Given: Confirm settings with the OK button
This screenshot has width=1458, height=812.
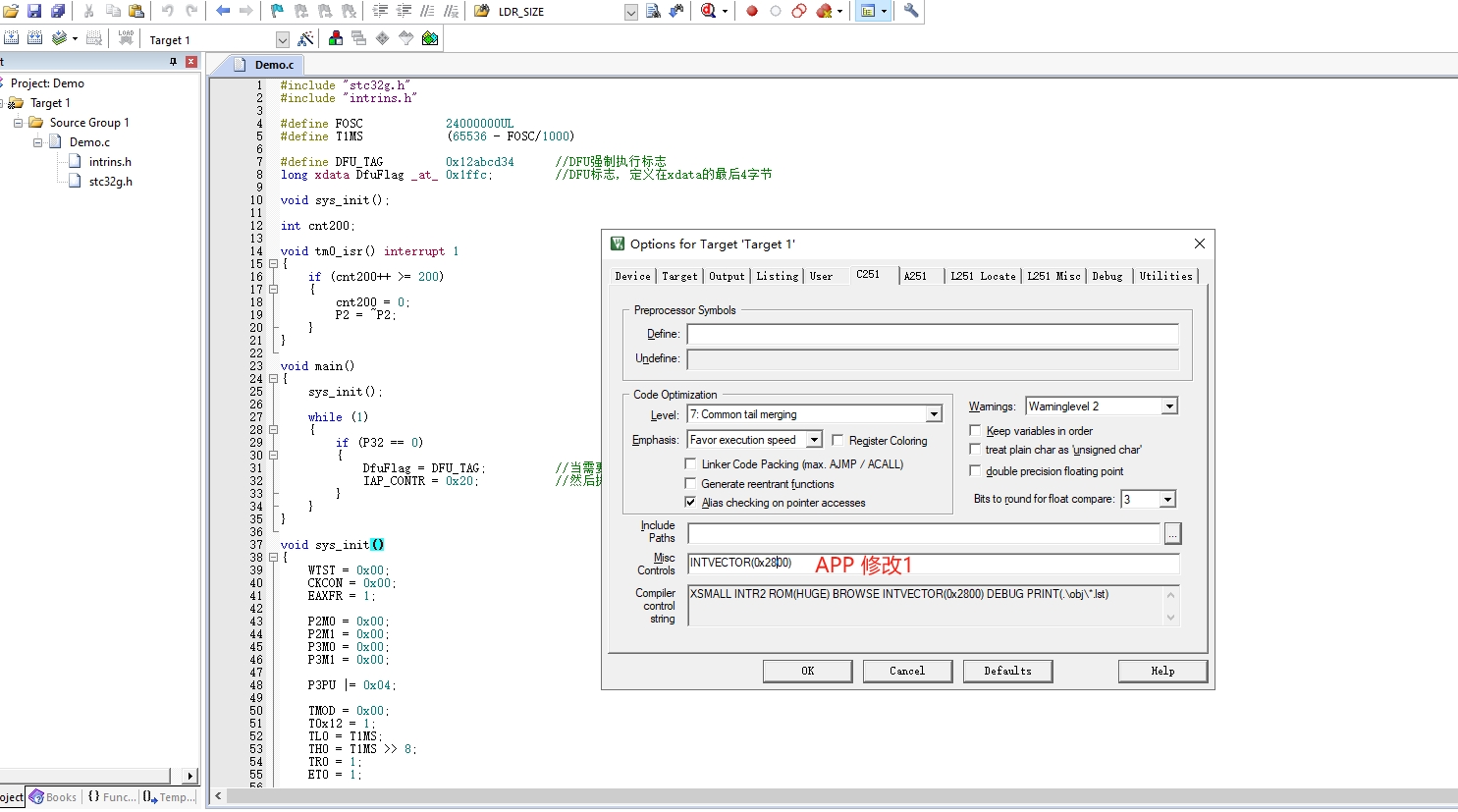Looking at the screenshot, I should pyautogui.click(x=808, y=671).
